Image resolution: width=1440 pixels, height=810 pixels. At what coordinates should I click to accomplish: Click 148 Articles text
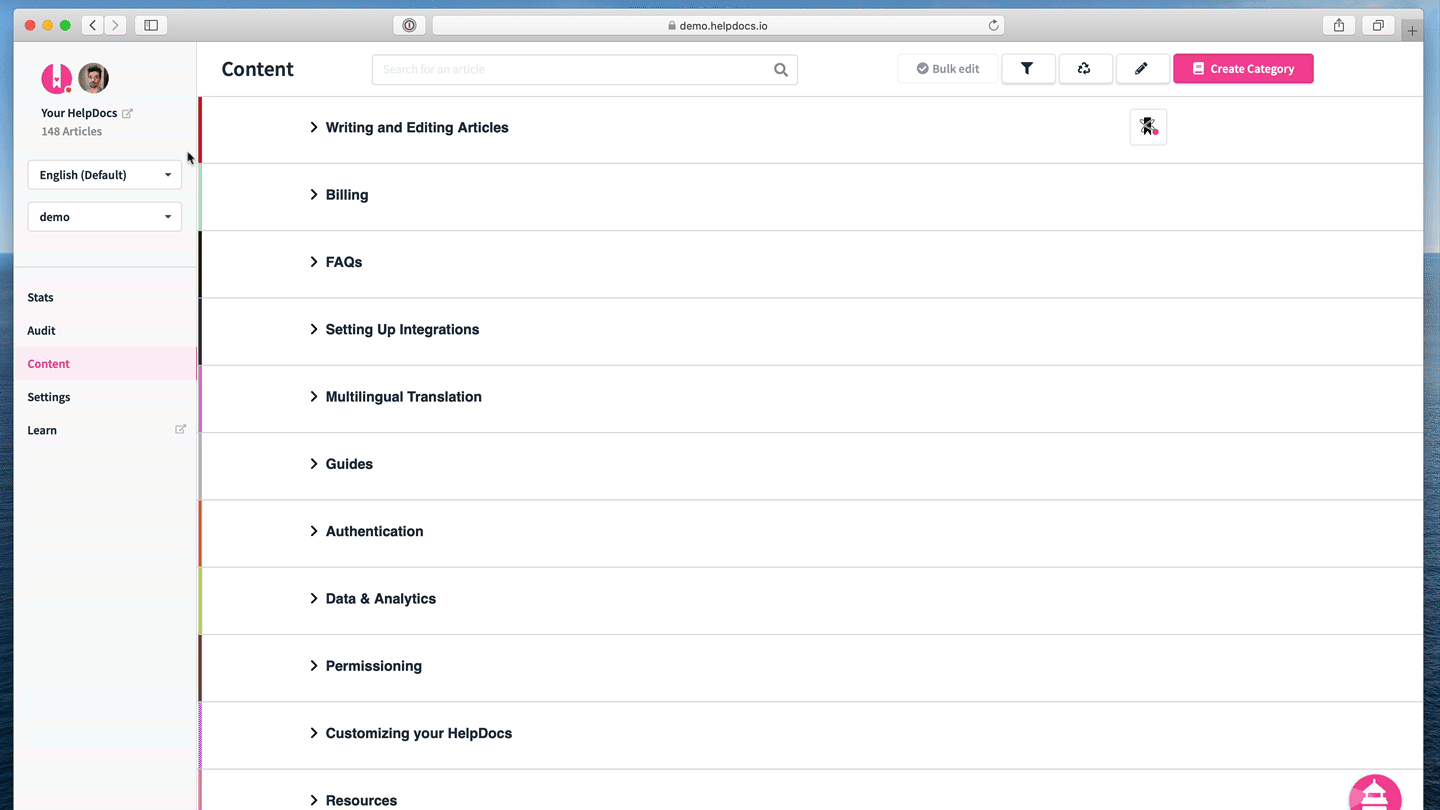pos(71,131)
